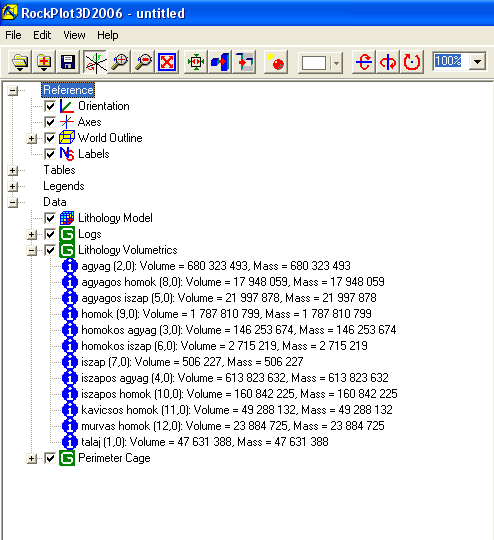The height and width of the screenshot is (540, 494).
Task: Click the Lithology Model grid cube icon
Action: 67,218
